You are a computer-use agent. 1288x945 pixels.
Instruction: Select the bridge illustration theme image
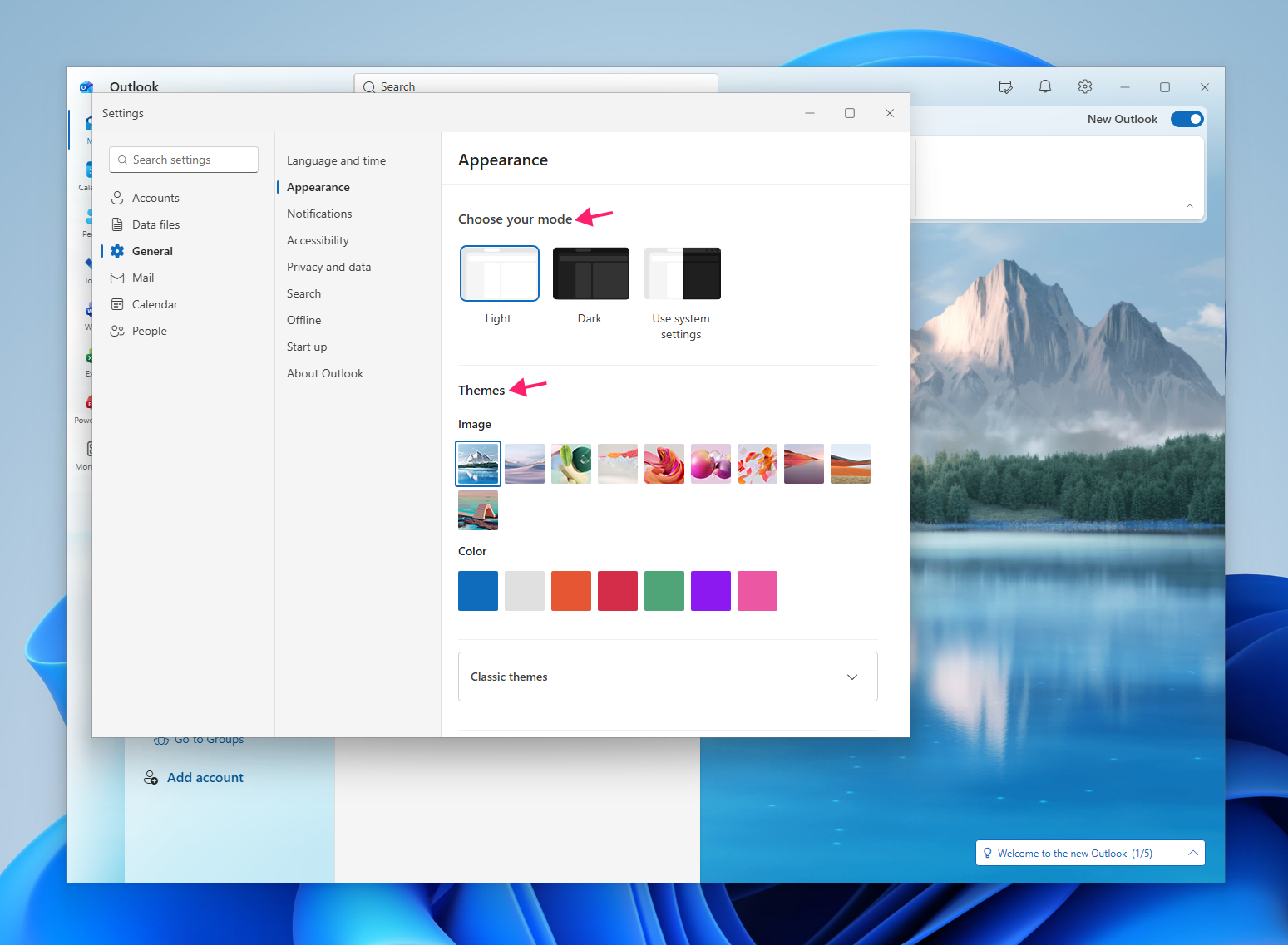pyautogui.click(x=478, y=510)
